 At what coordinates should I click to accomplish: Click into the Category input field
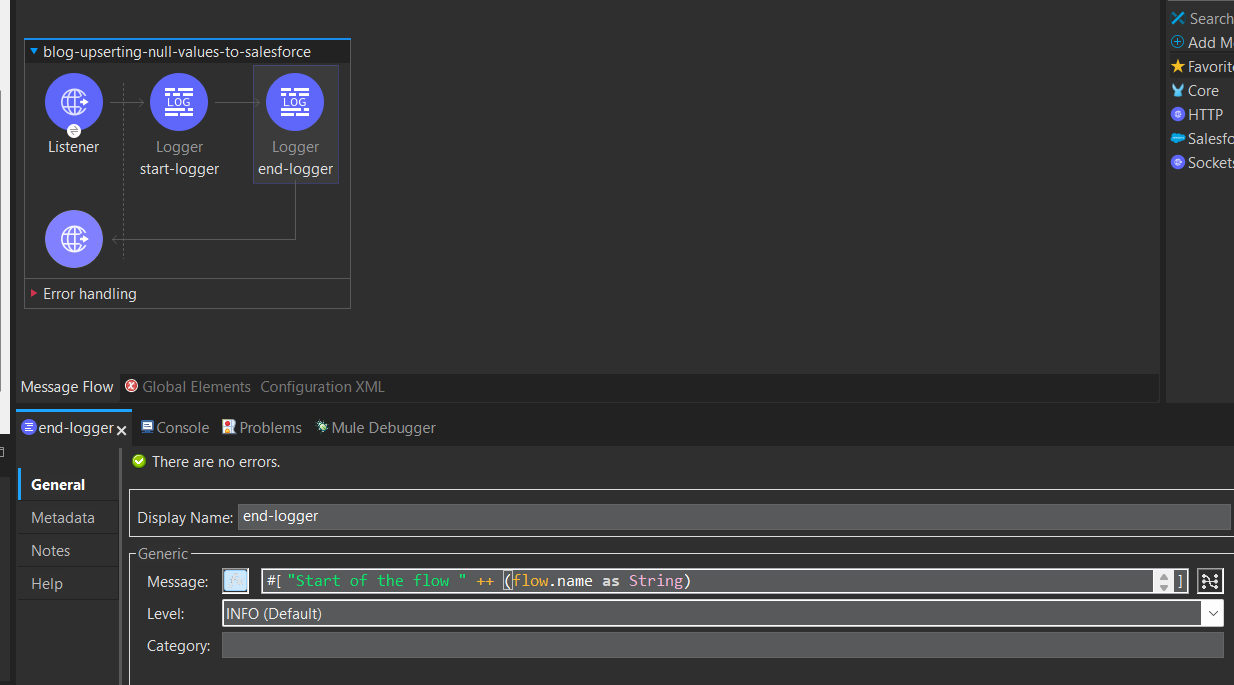(x=722, y=646)
